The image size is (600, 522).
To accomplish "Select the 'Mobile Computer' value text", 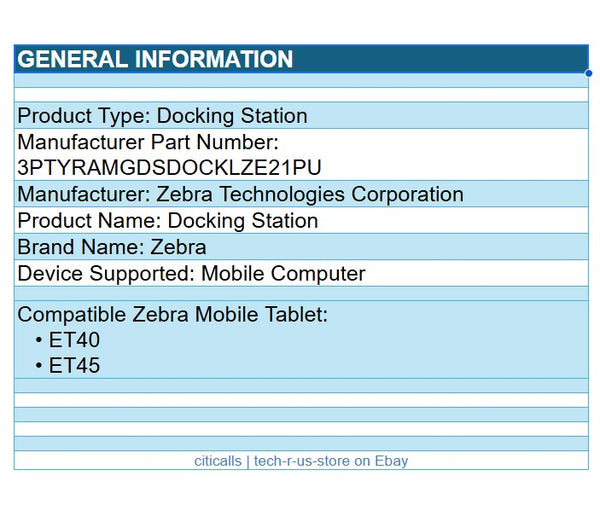I will tap(284, 273).
